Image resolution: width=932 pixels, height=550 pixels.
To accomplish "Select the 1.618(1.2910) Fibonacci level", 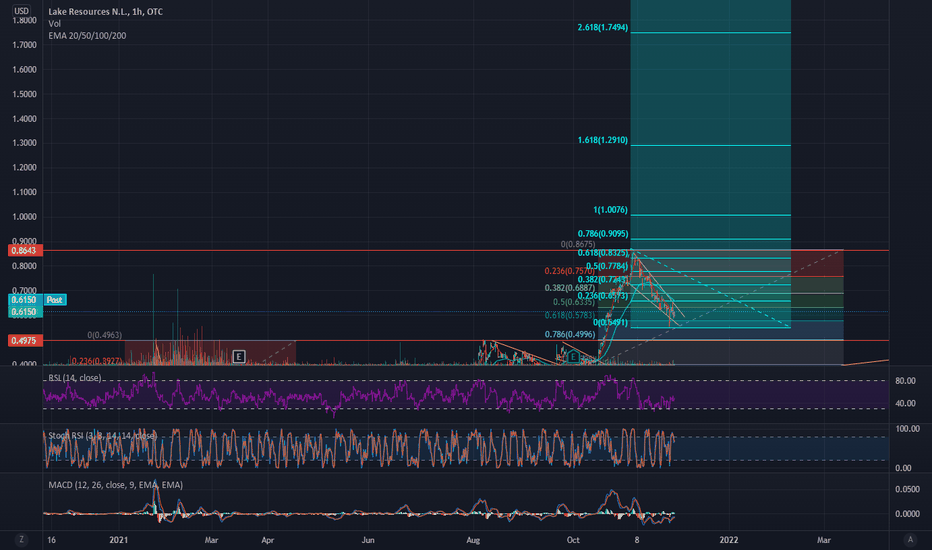I will pyautogui.click(x=602, y=140).
